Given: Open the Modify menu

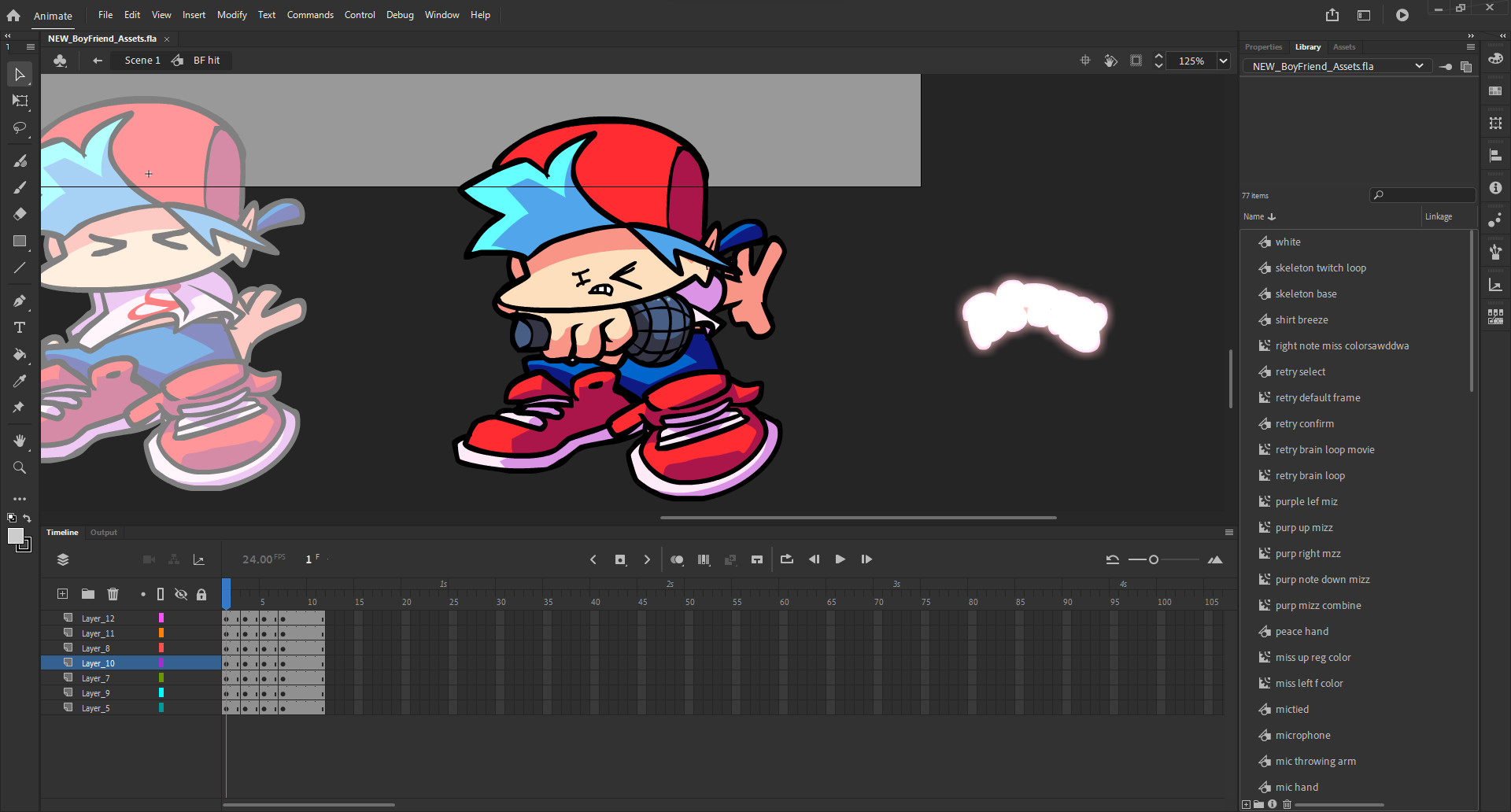Looking at the screenshot, I should (231, 14).
